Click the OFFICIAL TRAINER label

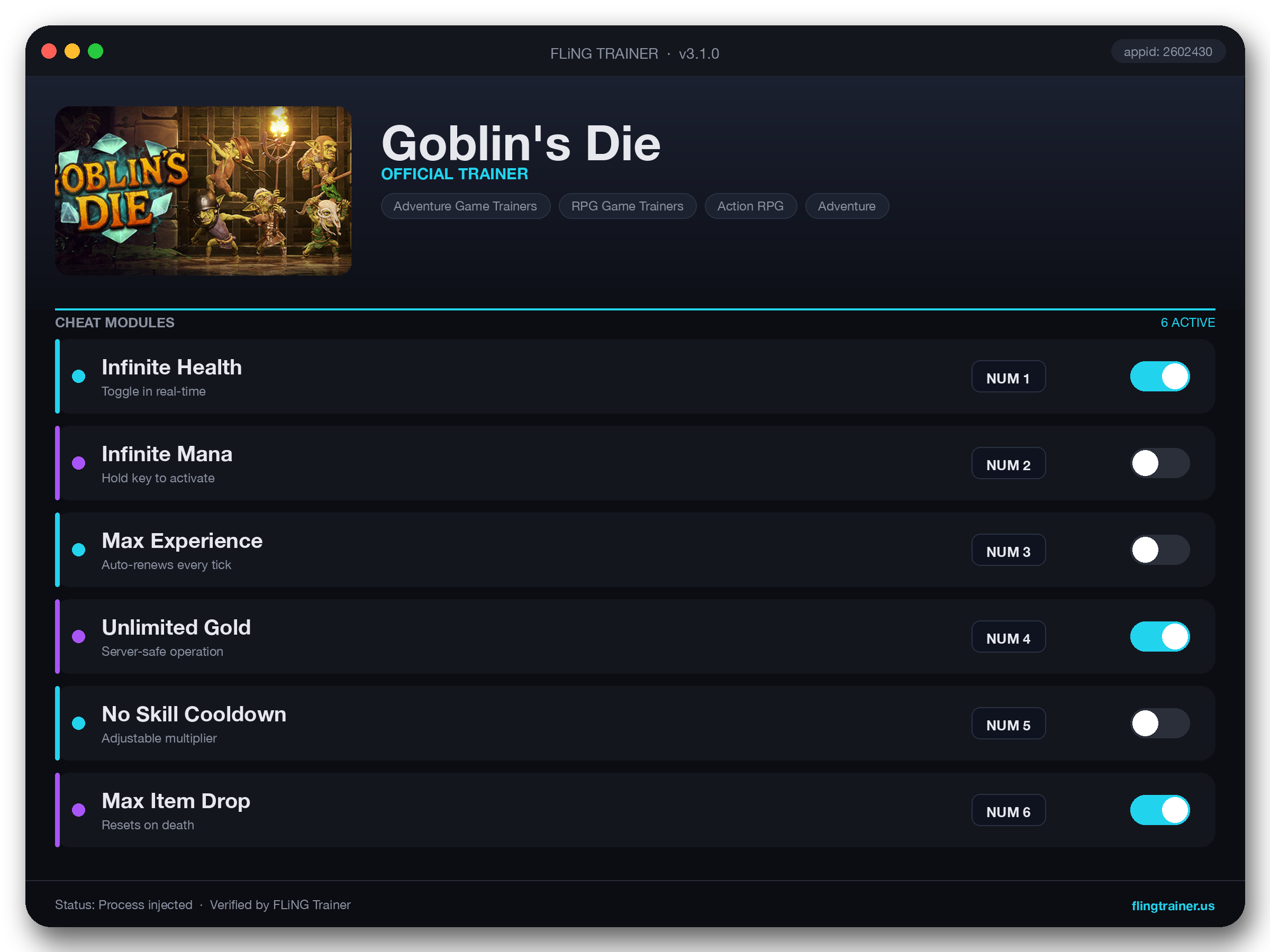coord(454,174)
